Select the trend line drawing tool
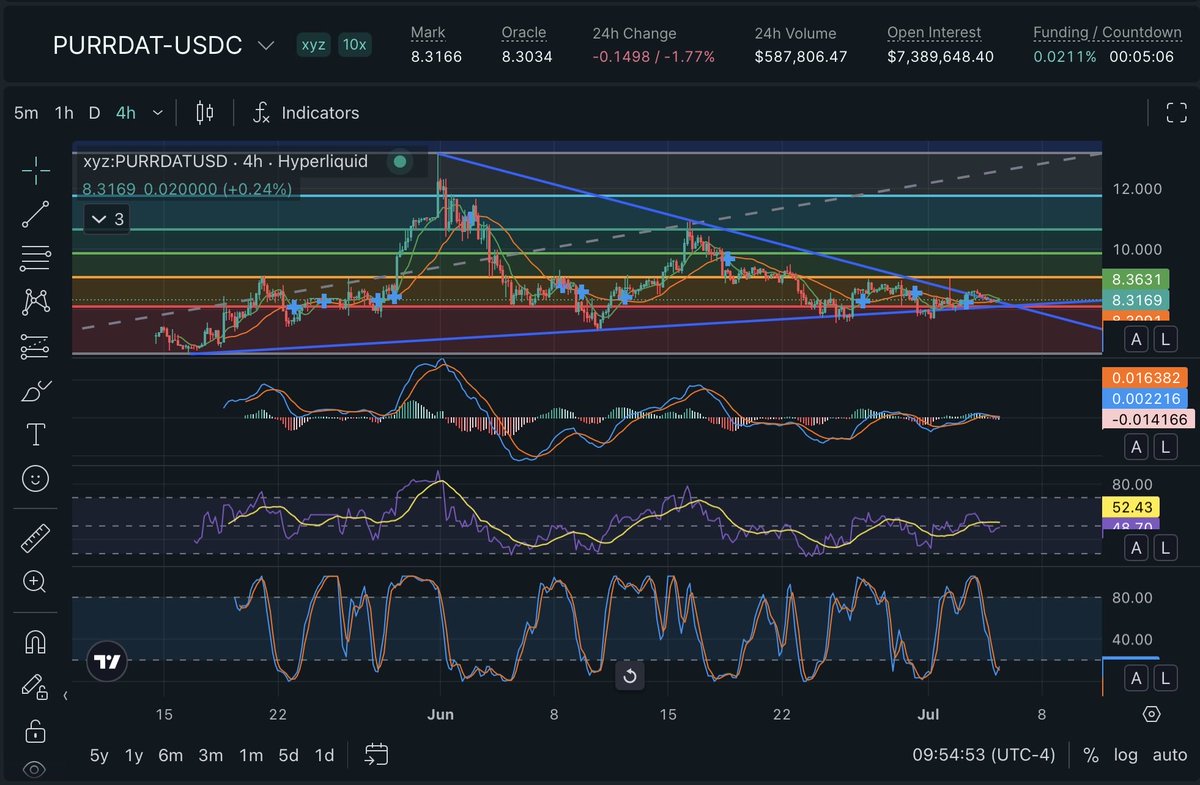This screenshot has width=1200, height=785. pos(36,214)
